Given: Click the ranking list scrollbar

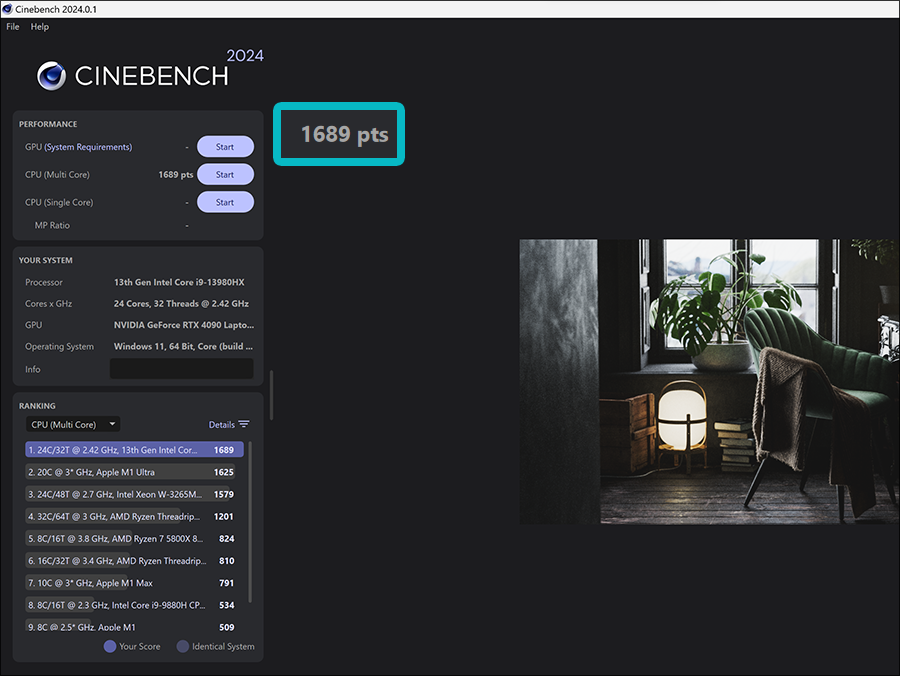Looking at the screenshot, I should coord(250,522).
